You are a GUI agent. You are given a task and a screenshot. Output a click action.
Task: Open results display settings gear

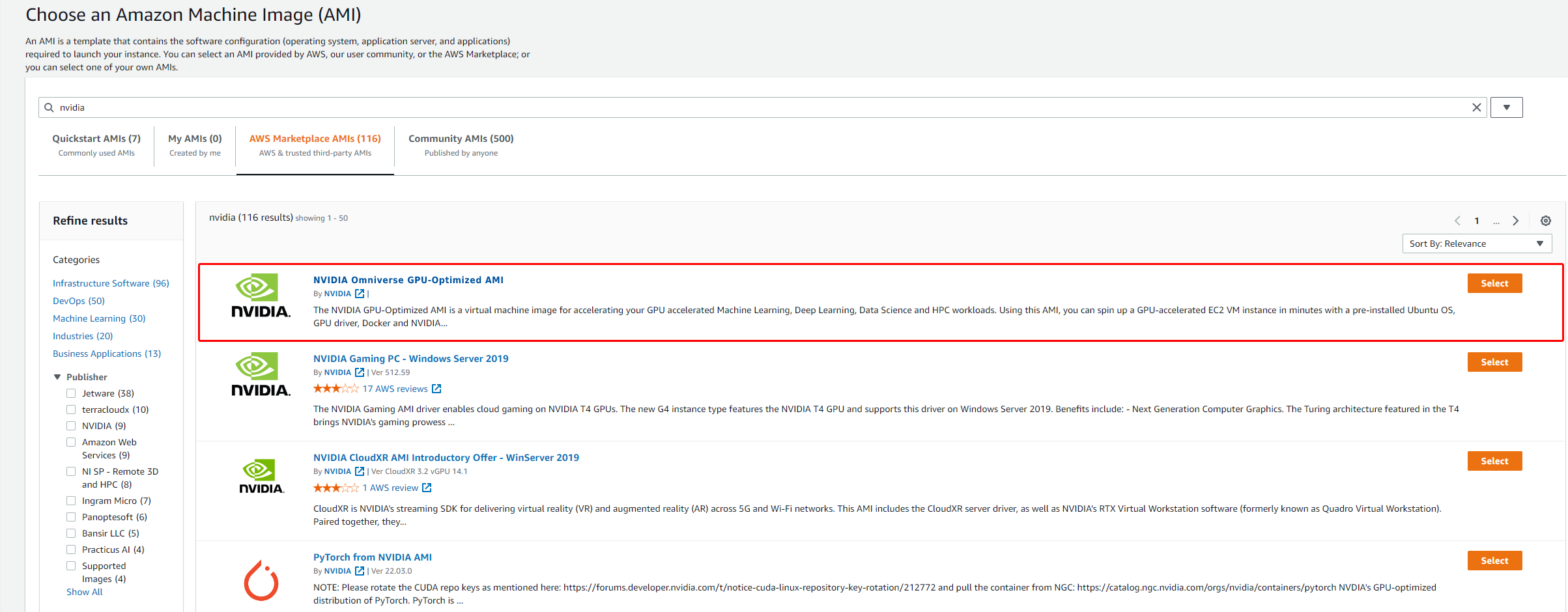(x=1545, y=221)
